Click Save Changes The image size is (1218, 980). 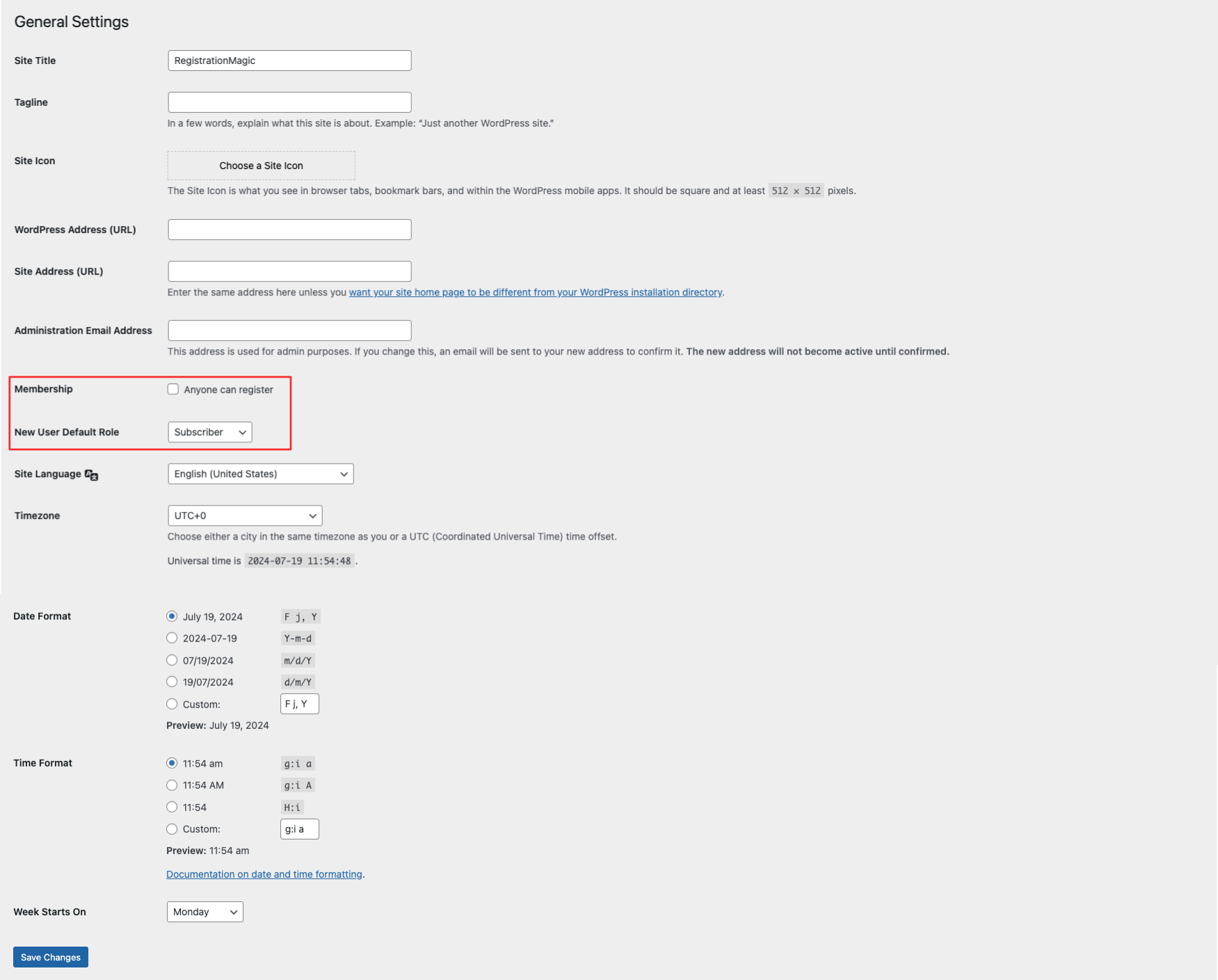(x=50, y=957)
